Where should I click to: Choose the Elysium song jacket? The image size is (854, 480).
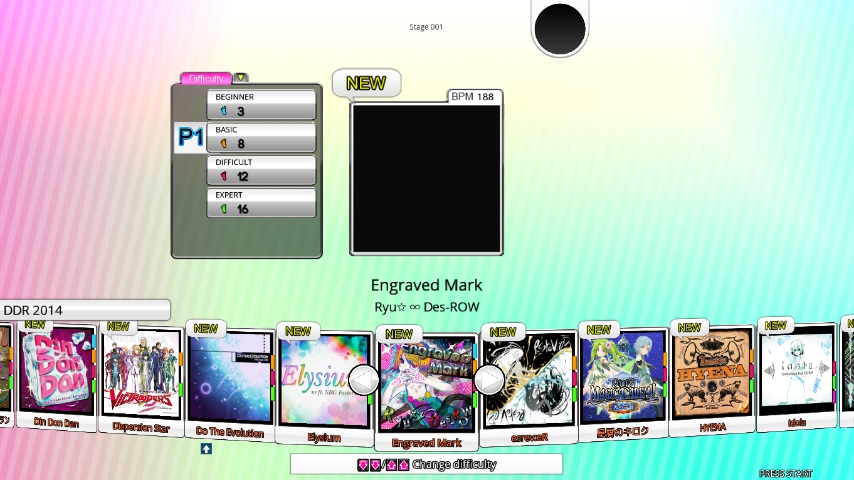324,380
